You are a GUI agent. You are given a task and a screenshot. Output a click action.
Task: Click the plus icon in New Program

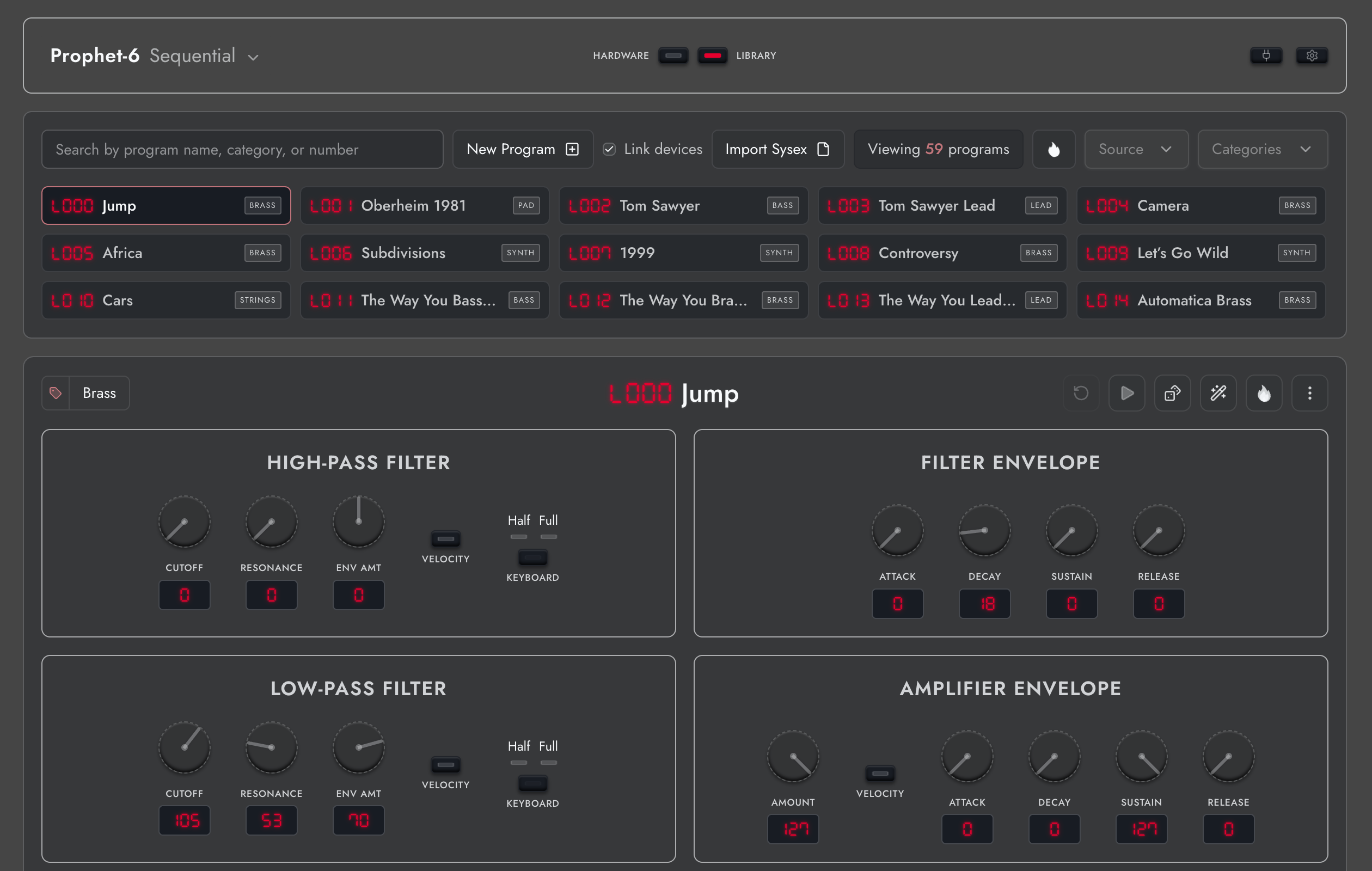coord(572,149)
